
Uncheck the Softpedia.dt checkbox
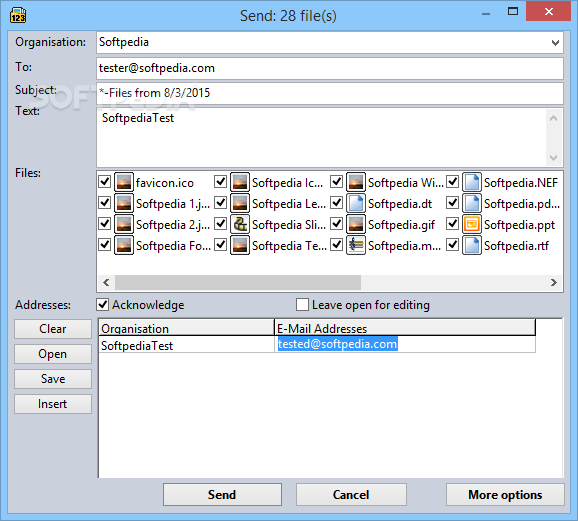tap(337, 202)
